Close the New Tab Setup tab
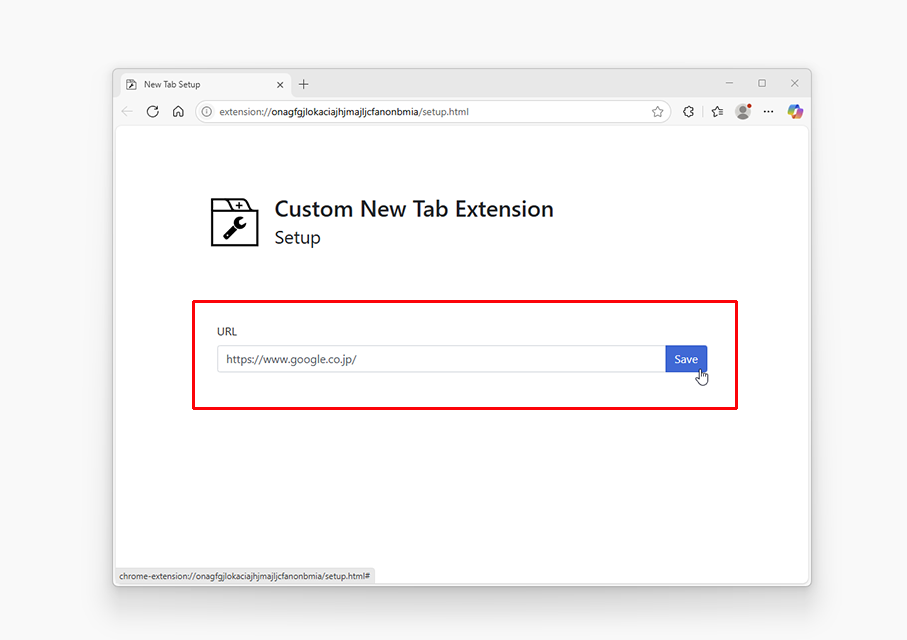 click(280, 85)
